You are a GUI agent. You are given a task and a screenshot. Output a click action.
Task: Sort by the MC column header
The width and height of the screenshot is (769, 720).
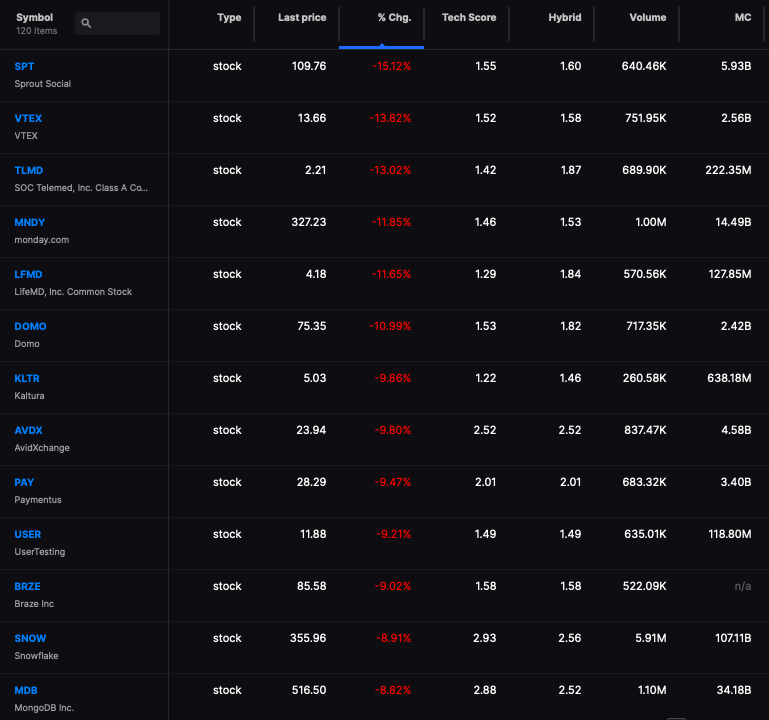point(743,17)
